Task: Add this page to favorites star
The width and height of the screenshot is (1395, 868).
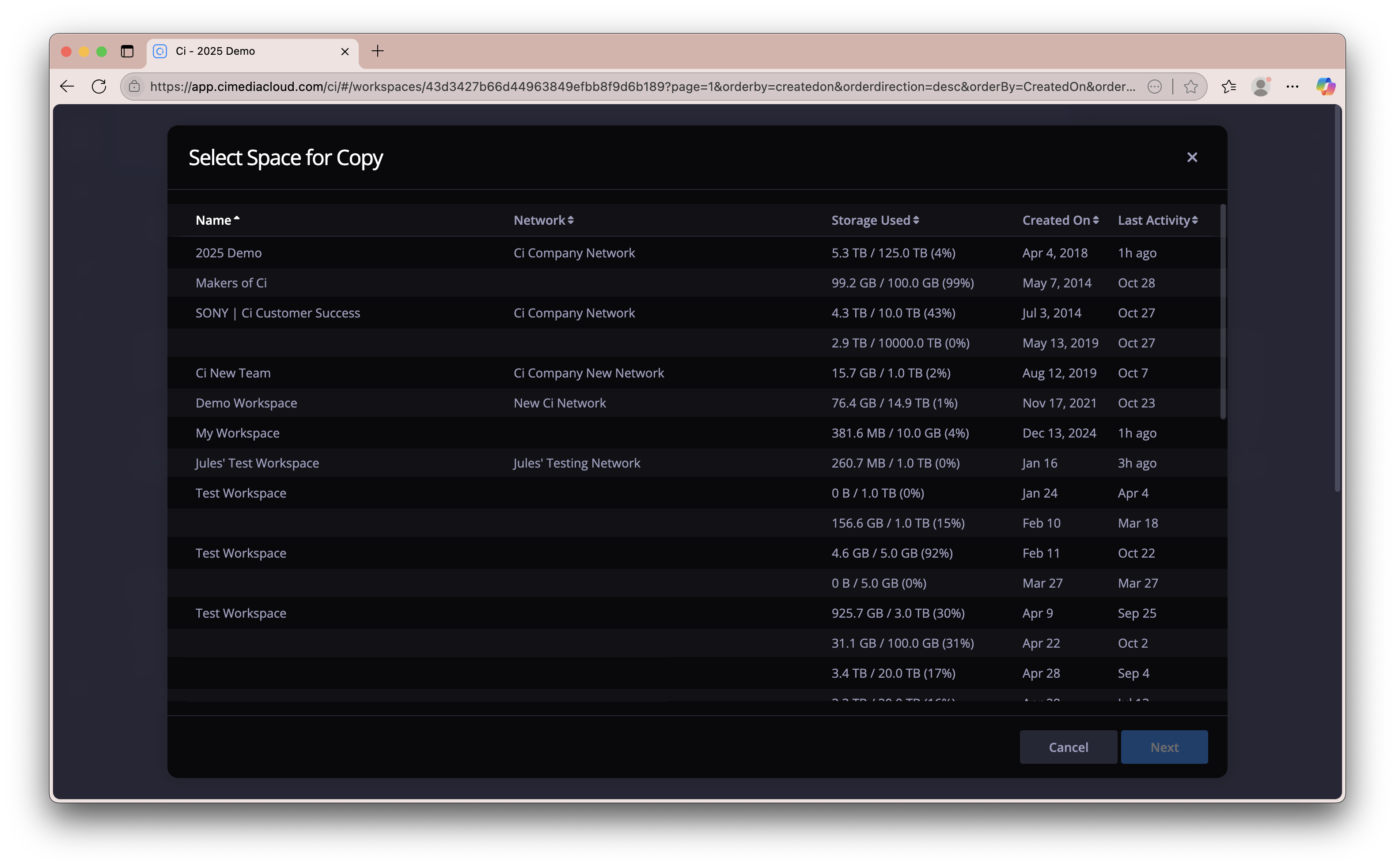Action: tap(1191, 87)
